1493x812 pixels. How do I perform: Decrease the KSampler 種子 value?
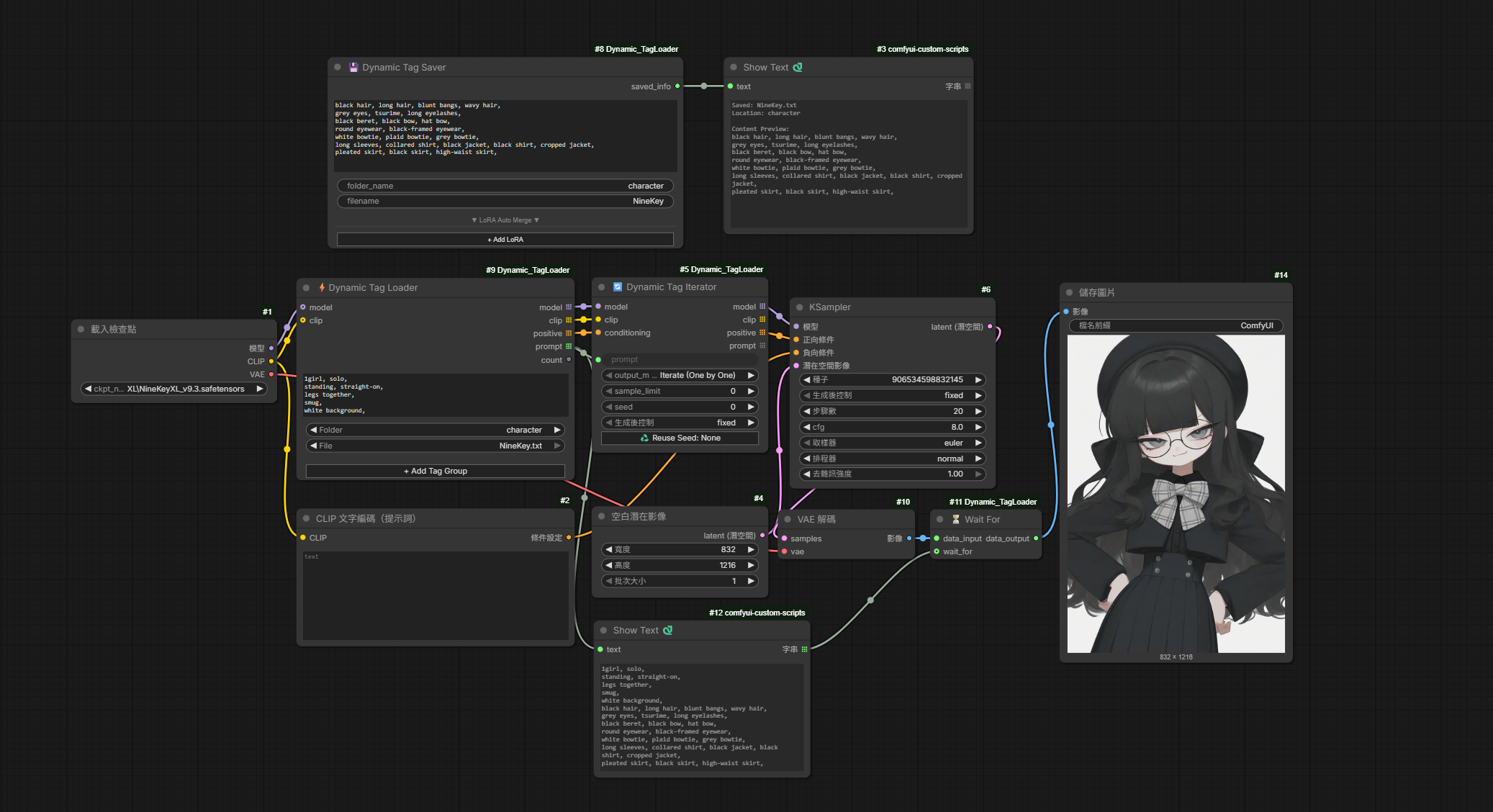coord(807,380)
